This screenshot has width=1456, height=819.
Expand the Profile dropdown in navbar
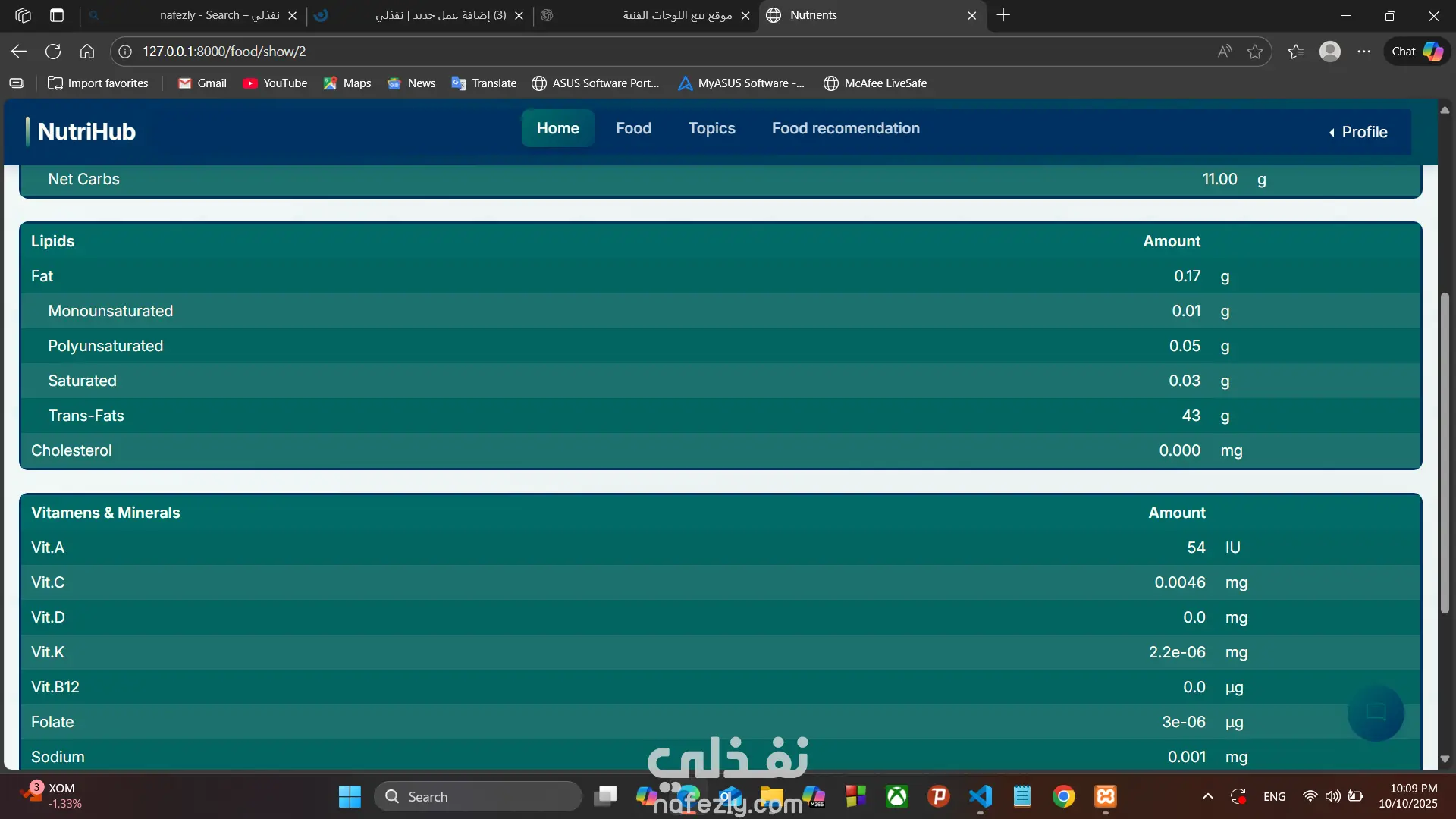(1357, 132)
